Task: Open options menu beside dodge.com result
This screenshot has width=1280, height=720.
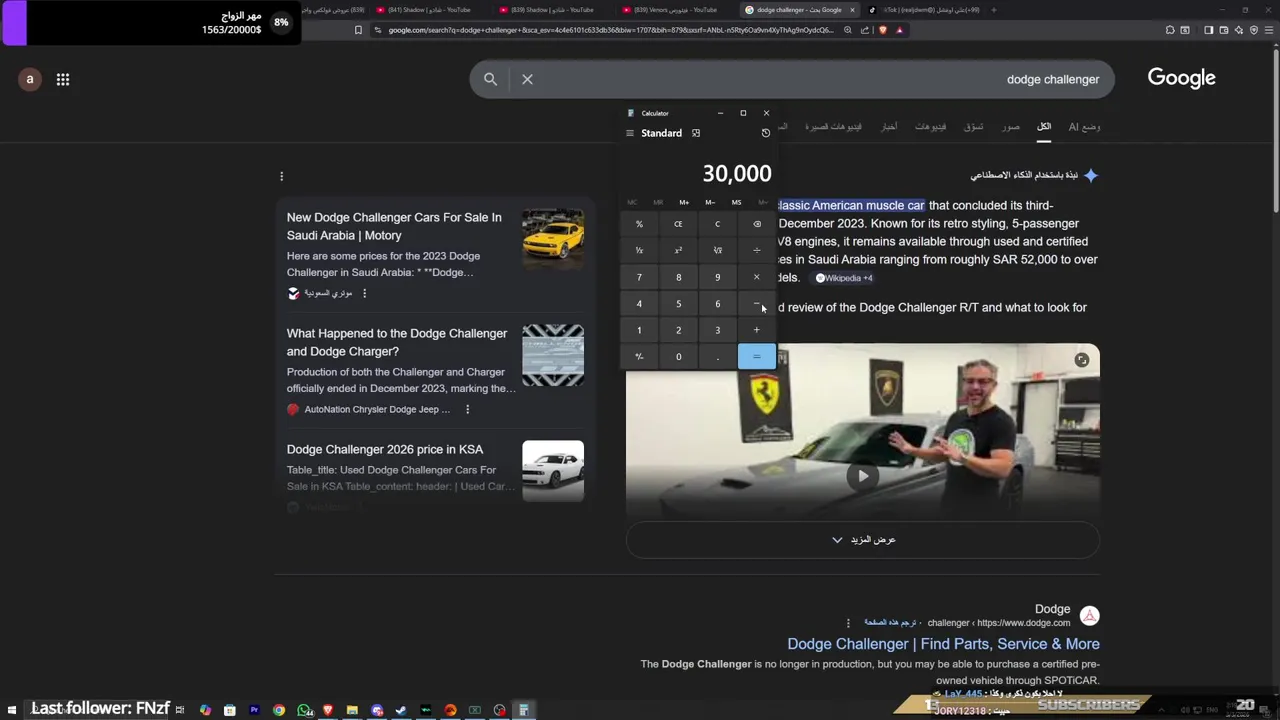Action: (848, 622)
